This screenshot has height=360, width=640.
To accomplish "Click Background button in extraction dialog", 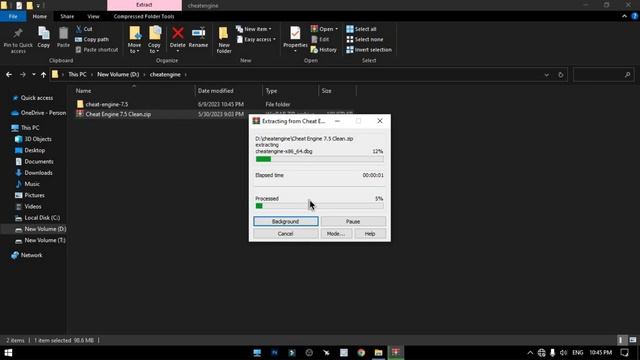I will pos(286,221).
